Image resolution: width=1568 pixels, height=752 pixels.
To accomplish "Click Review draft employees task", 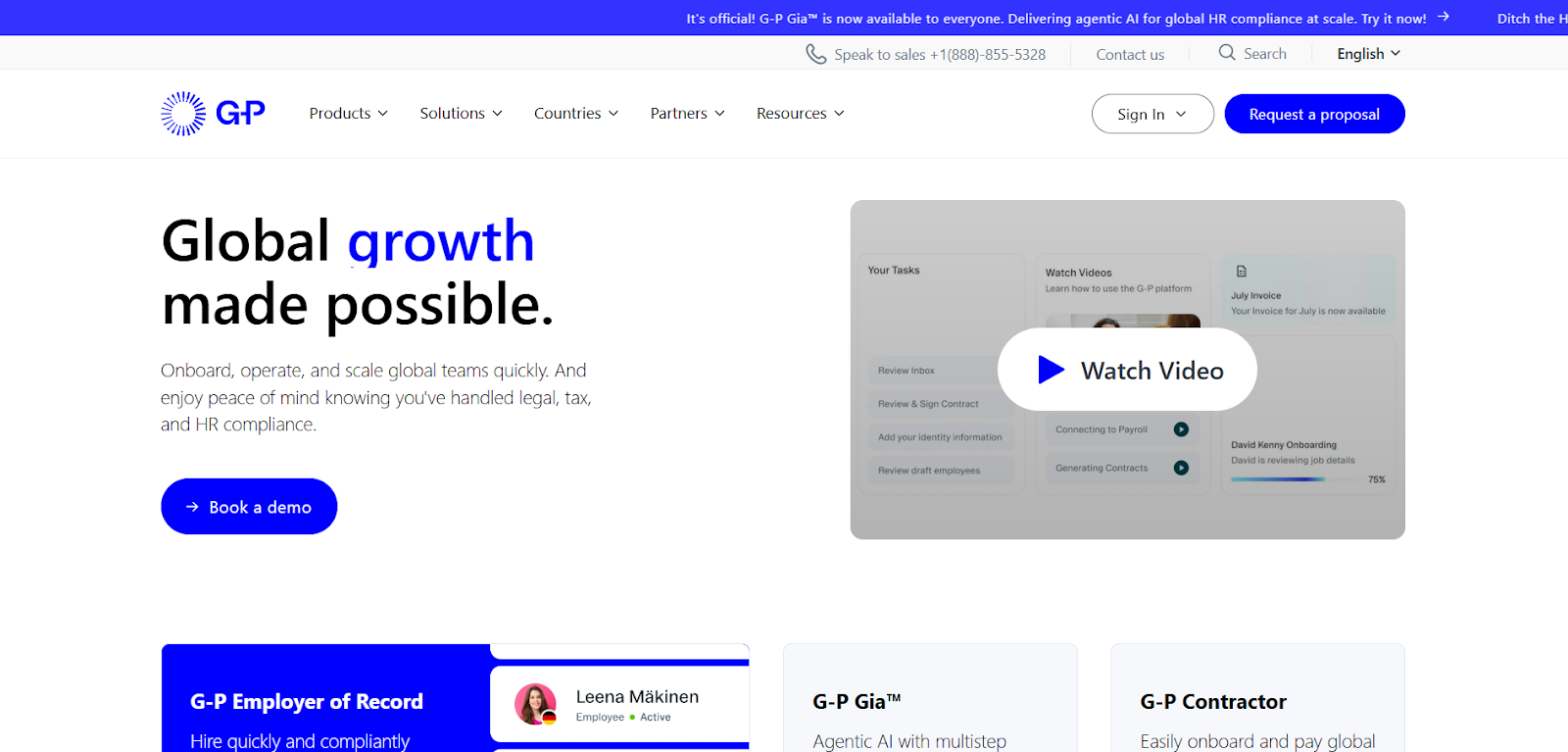I will (940, 471).
